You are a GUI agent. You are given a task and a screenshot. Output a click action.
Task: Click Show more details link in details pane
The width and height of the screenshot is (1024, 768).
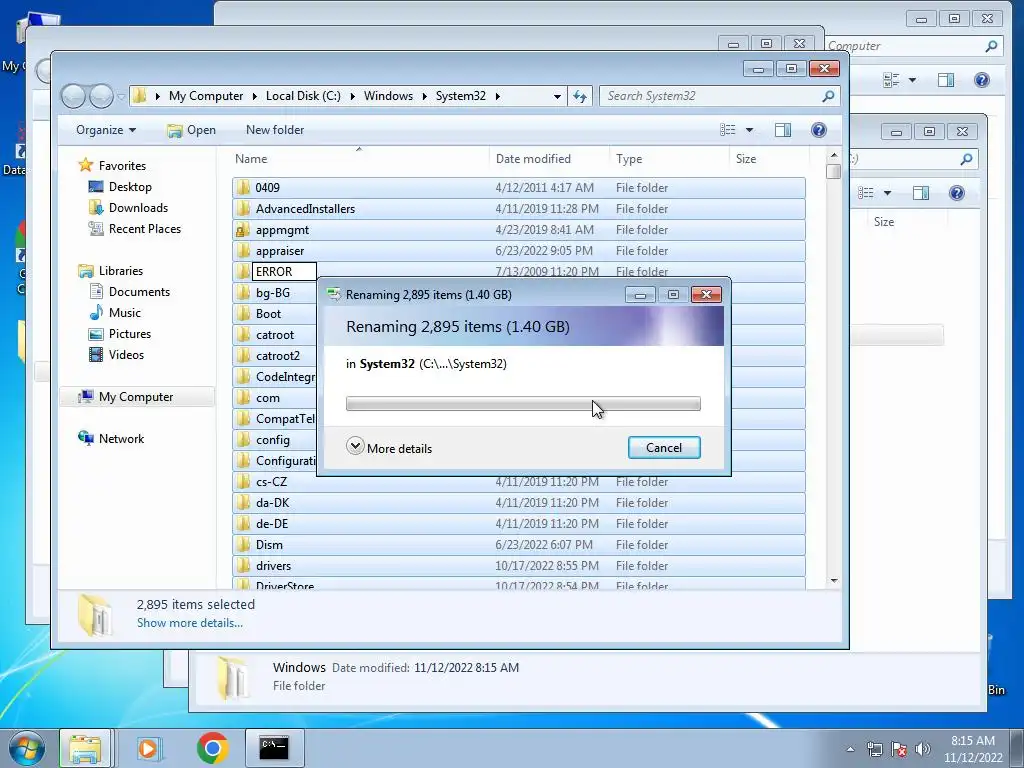click(189, 622)
